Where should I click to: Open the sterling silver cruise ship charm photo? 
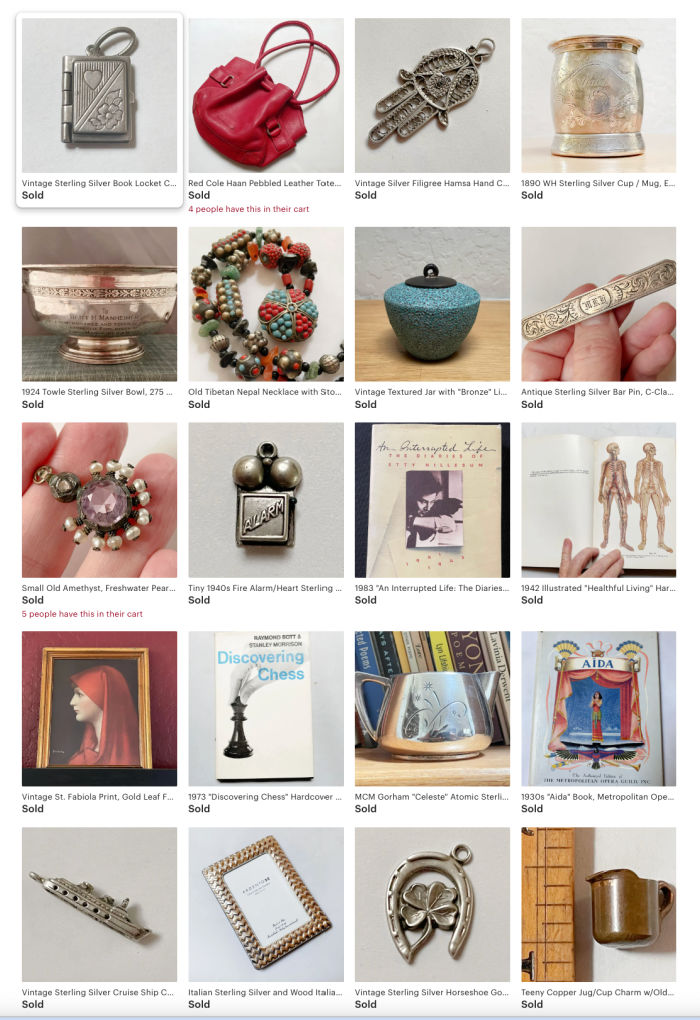(x=99, y=904)
